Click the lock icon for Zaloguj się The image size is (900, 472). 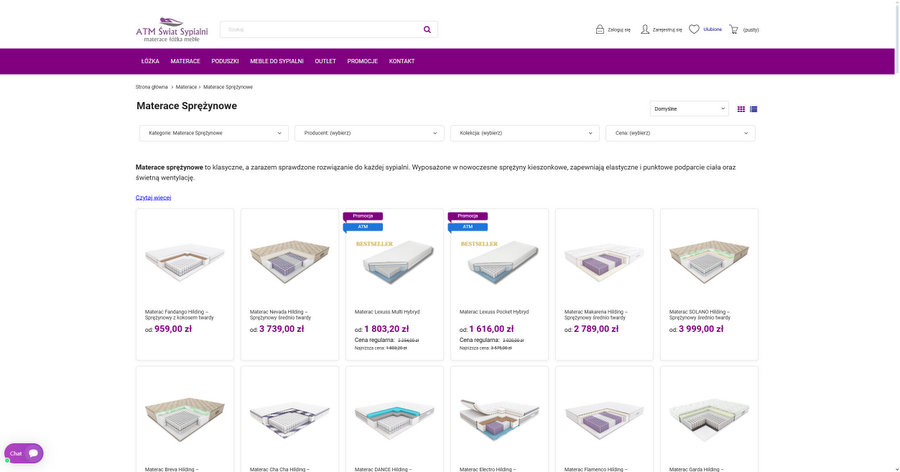pos(600,29)
